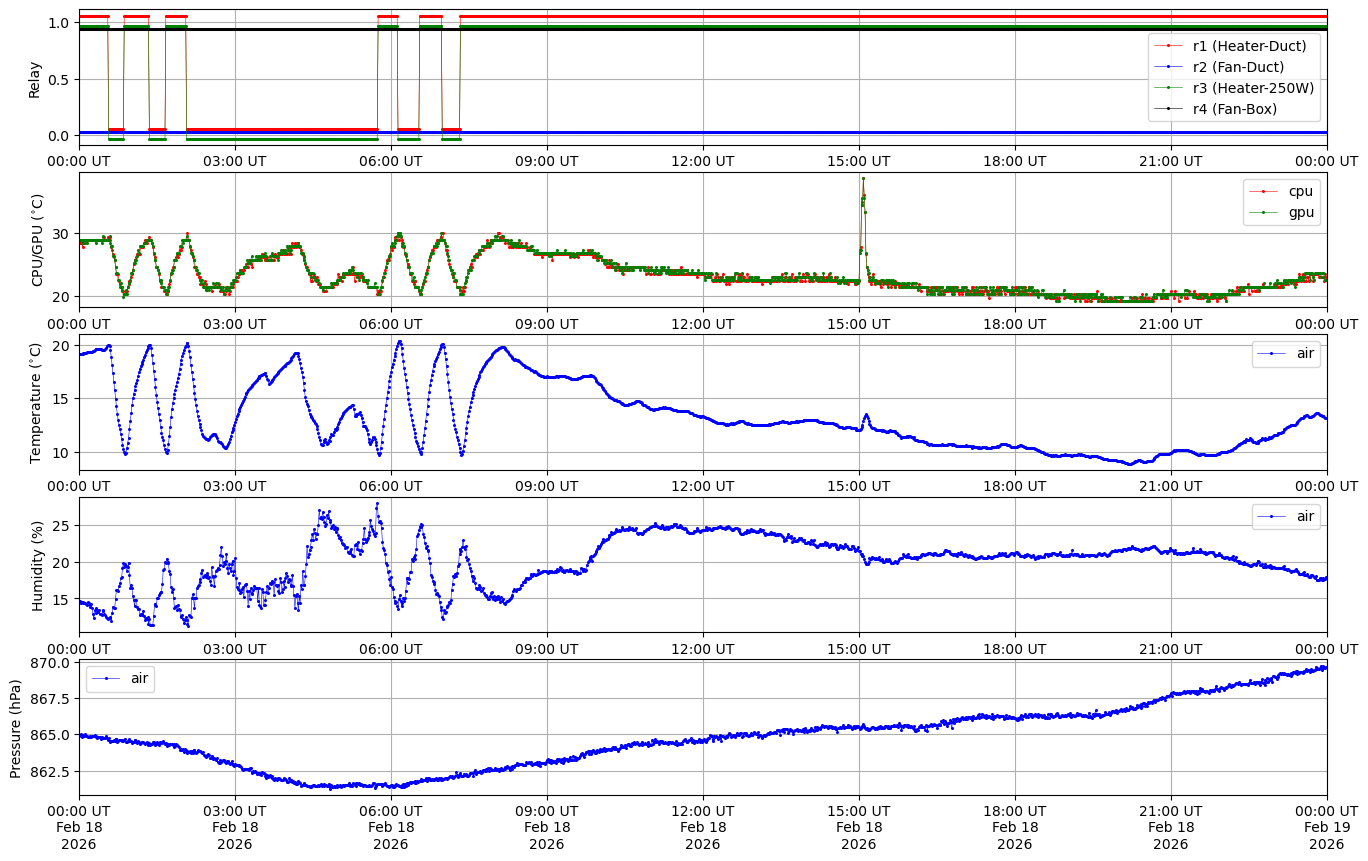Select the Humidity (%) y-axis label
The image size is (1368, 861).
[x=38, y=565]
